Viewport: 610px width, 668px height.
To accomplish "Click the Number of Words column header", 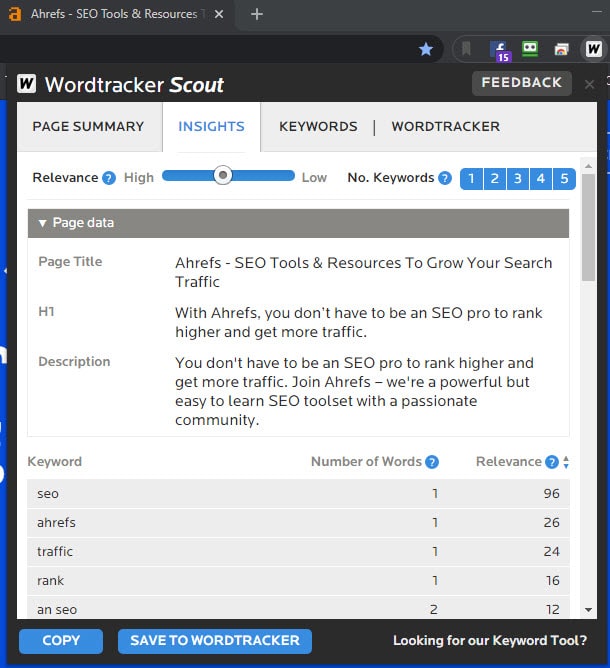I will (366, 462).
